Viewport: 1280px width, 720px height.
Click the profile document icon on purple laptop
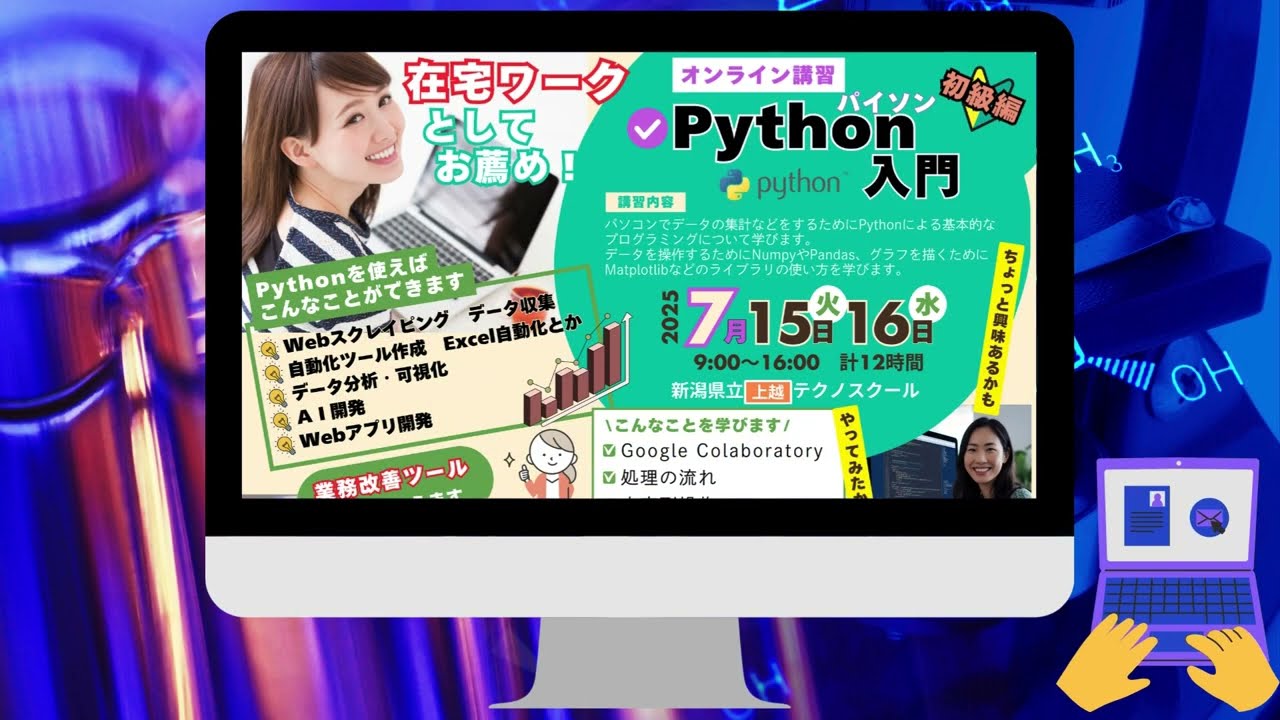1146,515
